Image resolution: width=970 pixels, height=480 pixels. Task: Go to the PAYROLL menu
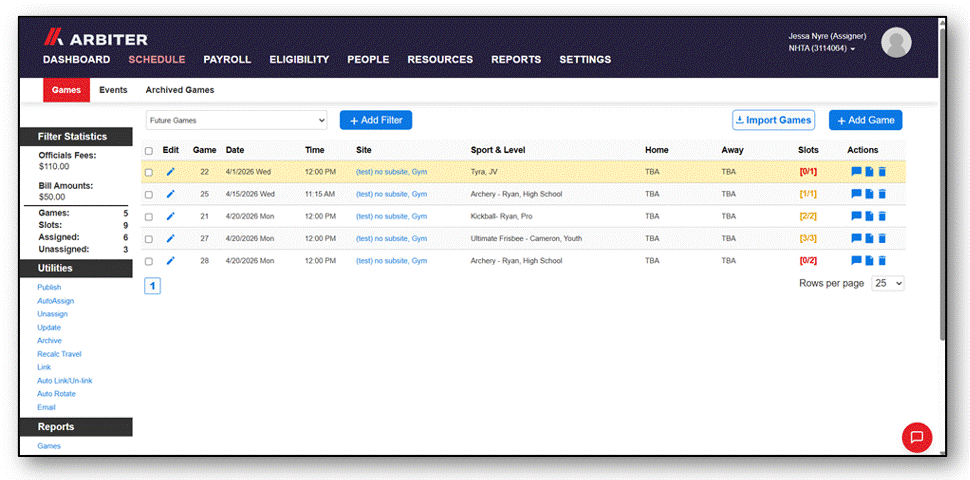click(x=227, y=60)
